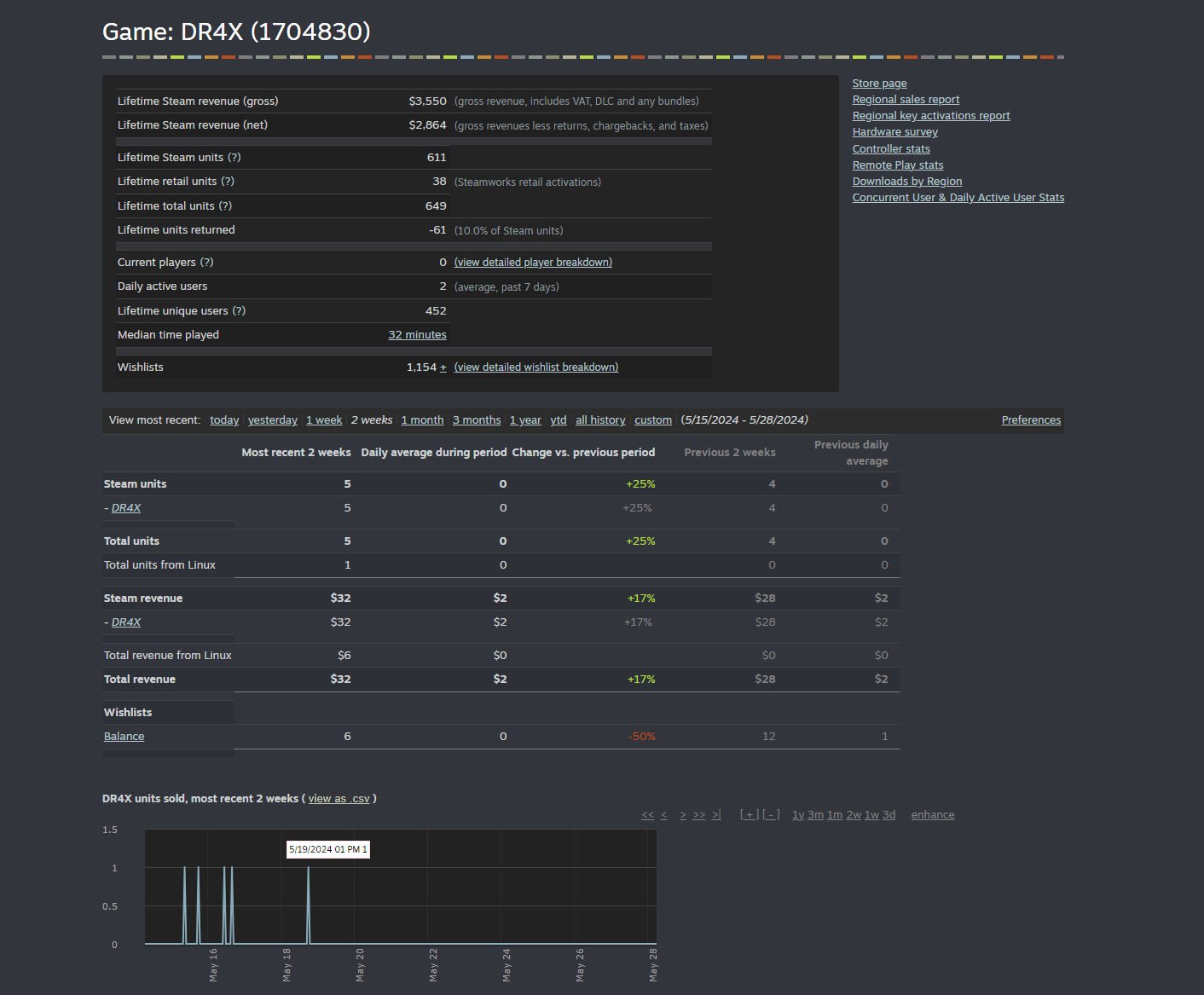1204x995 pixels.
Task: Skip chart forward with >> control
Action: tap(699, 814)
